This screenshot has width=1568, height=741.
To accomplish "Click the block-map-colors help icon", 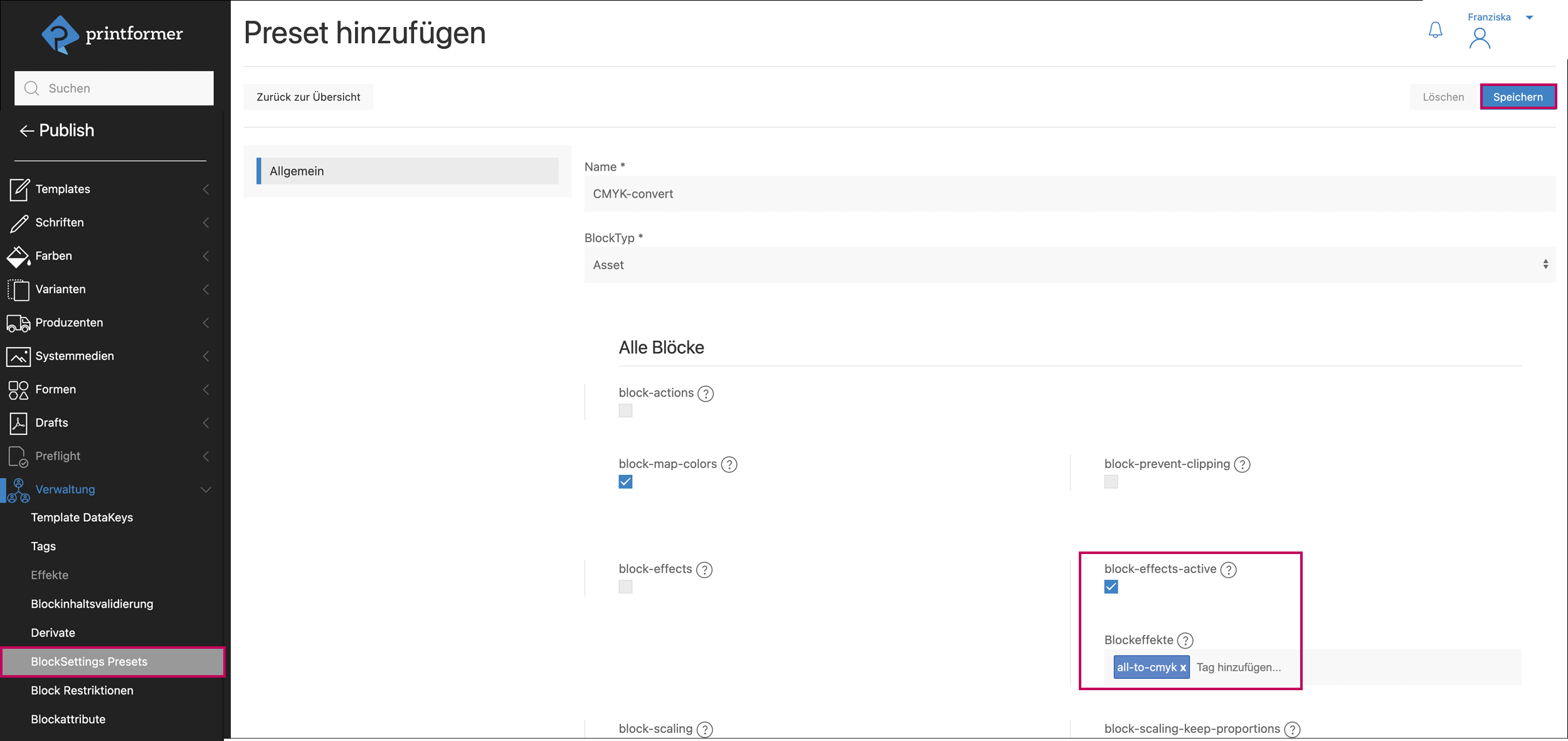I will (x=729, y=464).
